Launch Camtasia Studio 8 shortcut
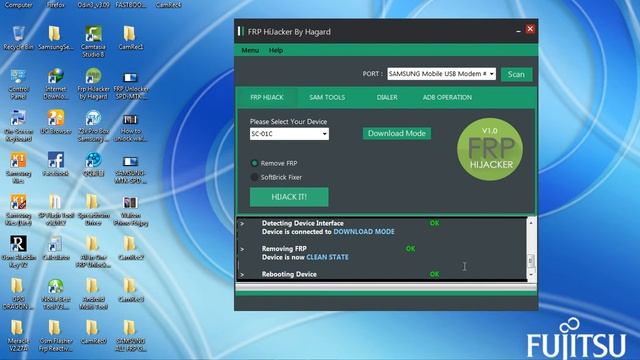Image resolution: width=640 pixels, height=360 pixels. point(93,41)
